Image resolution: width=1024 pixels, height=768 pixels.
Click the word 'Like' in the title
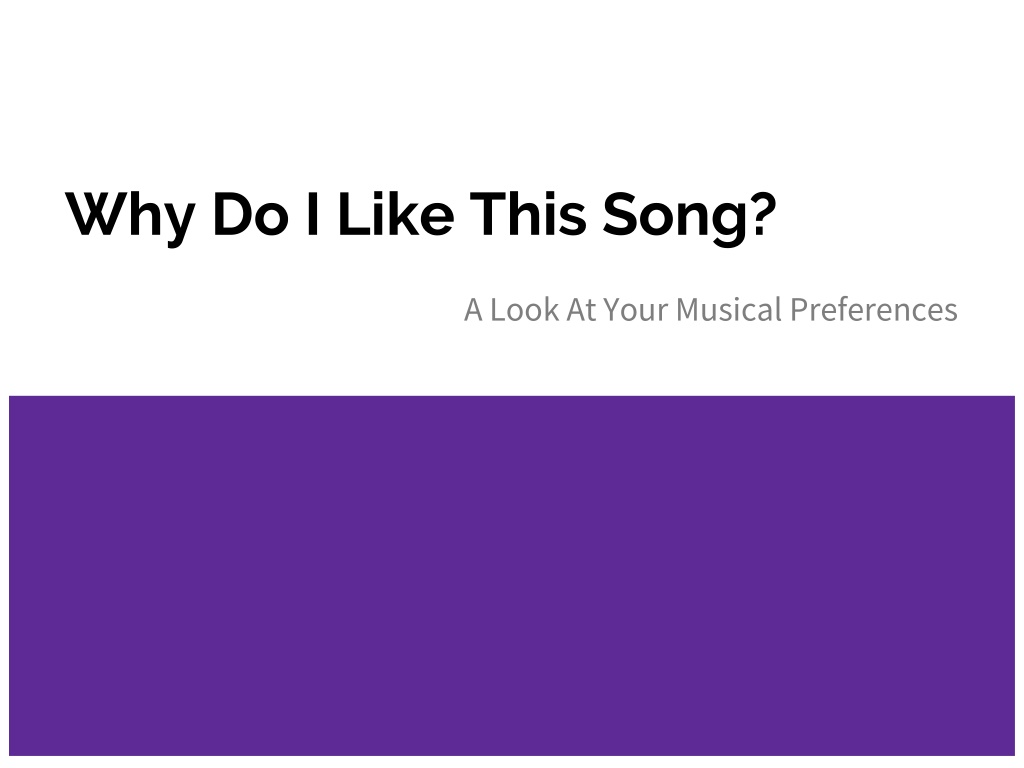point(396,214)
